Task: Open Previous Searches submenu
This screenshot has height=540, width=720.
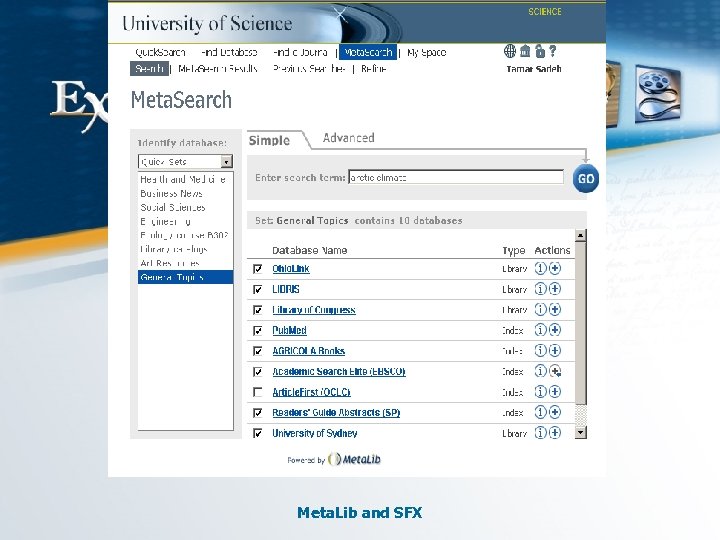Action: click(309, 69)
